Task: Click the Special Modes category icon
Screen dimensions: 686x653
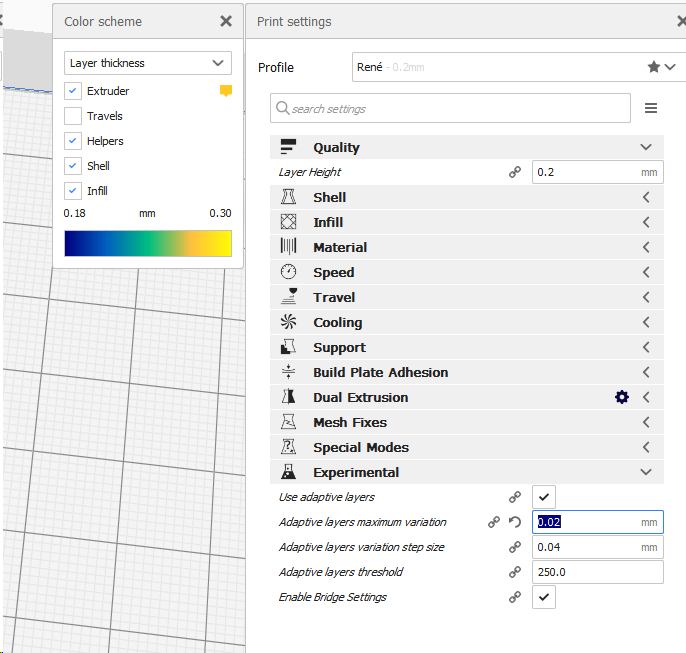Action: pyautogui.click(x=288, y=447)
